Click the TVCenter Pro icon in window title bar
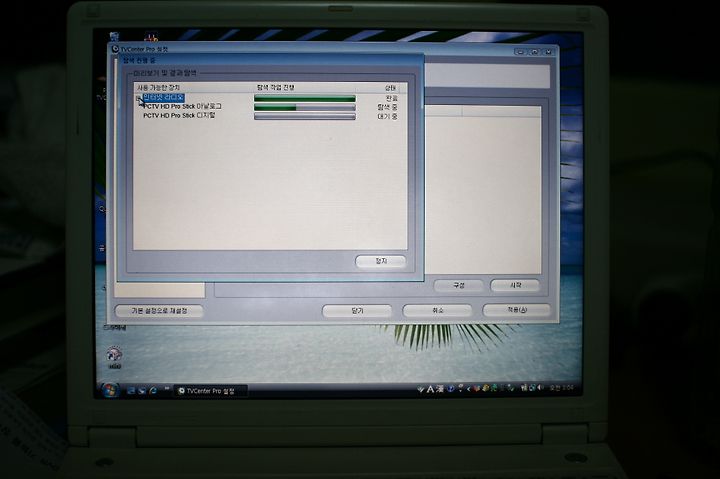The width and height of the screenshot is (720, 479). pyautogui.click(x=115, y=48)
